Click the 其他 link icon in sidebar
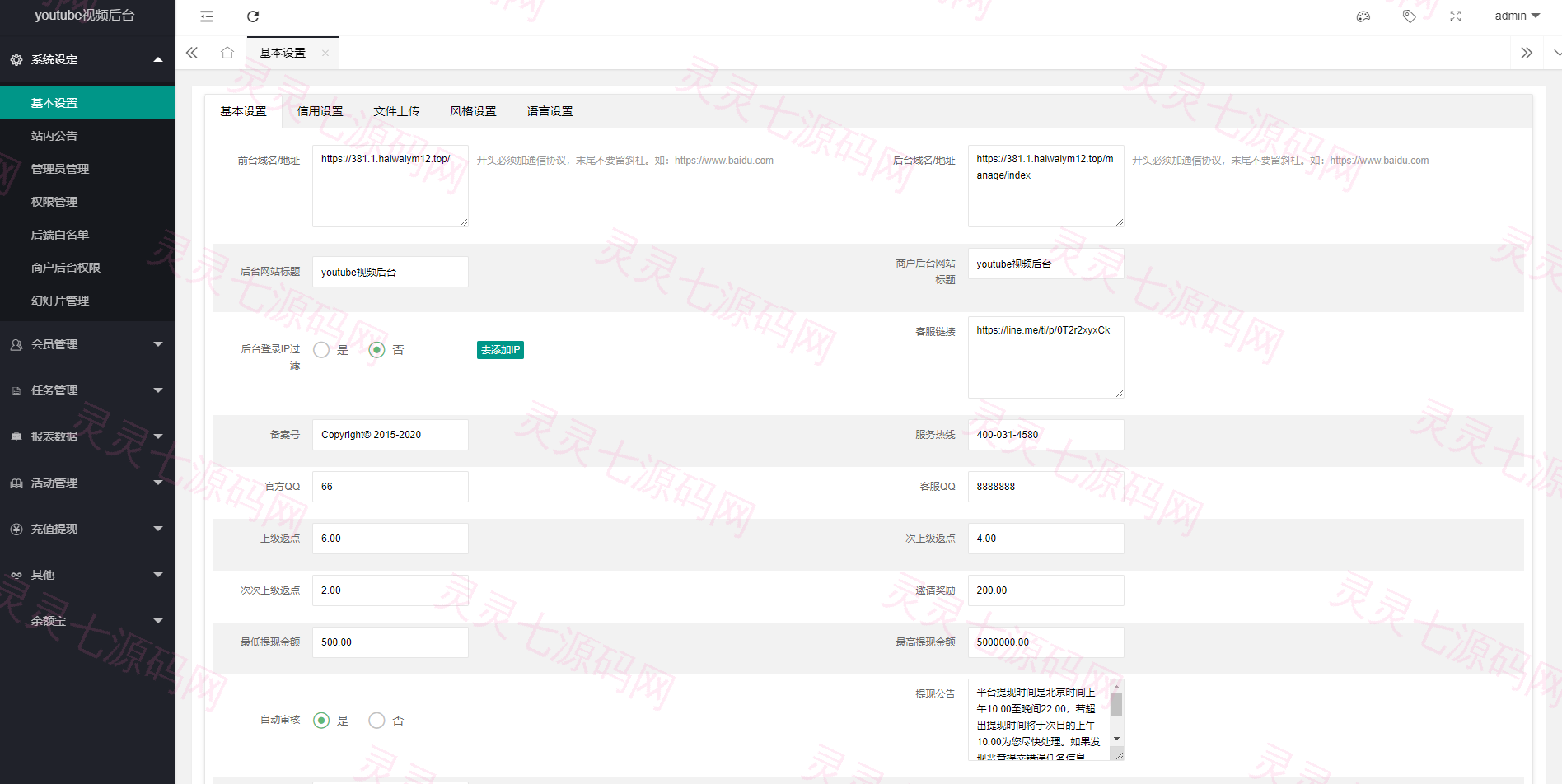 [x=16, y=576]
